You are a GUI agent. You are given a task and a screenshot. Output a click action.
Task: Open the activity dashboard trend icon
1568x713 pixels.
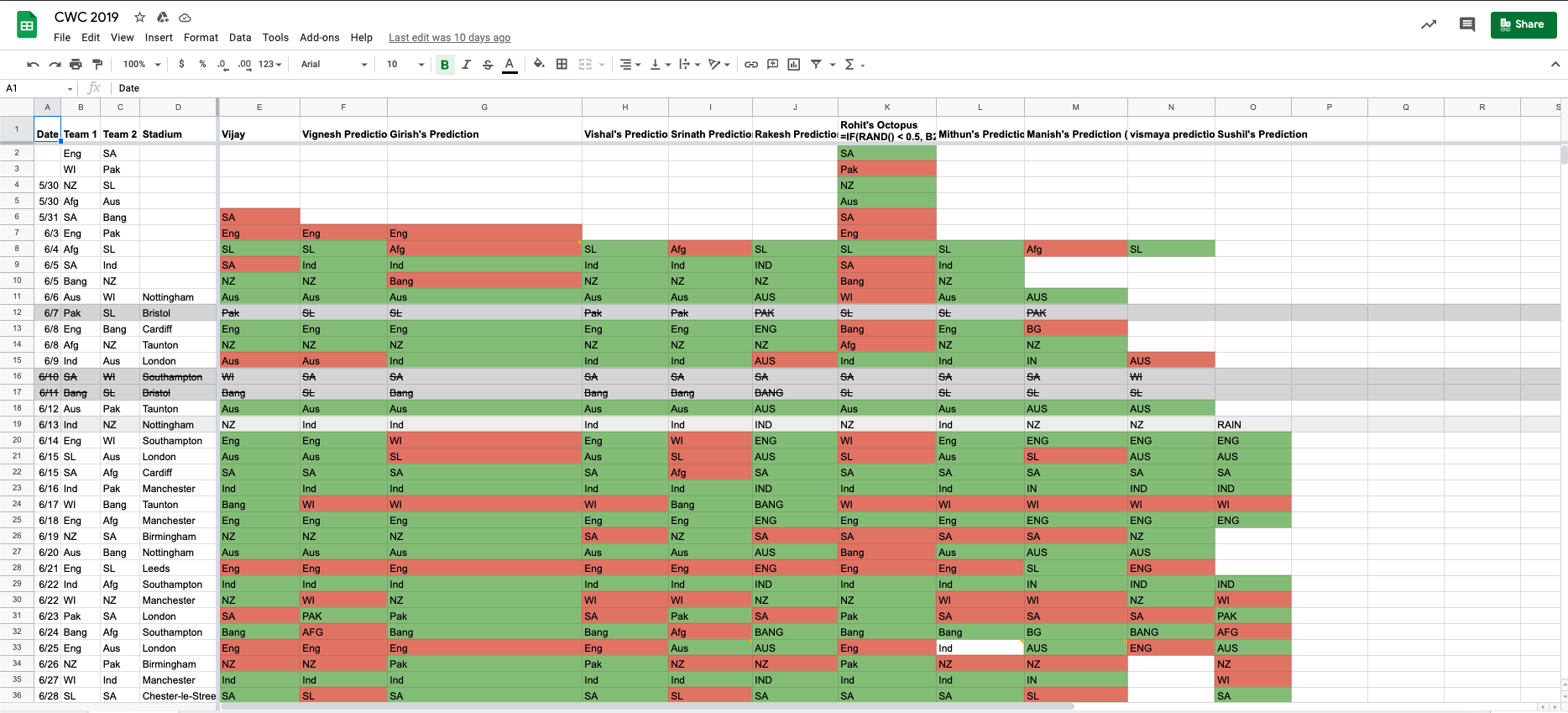click(x=1429, y=24)
